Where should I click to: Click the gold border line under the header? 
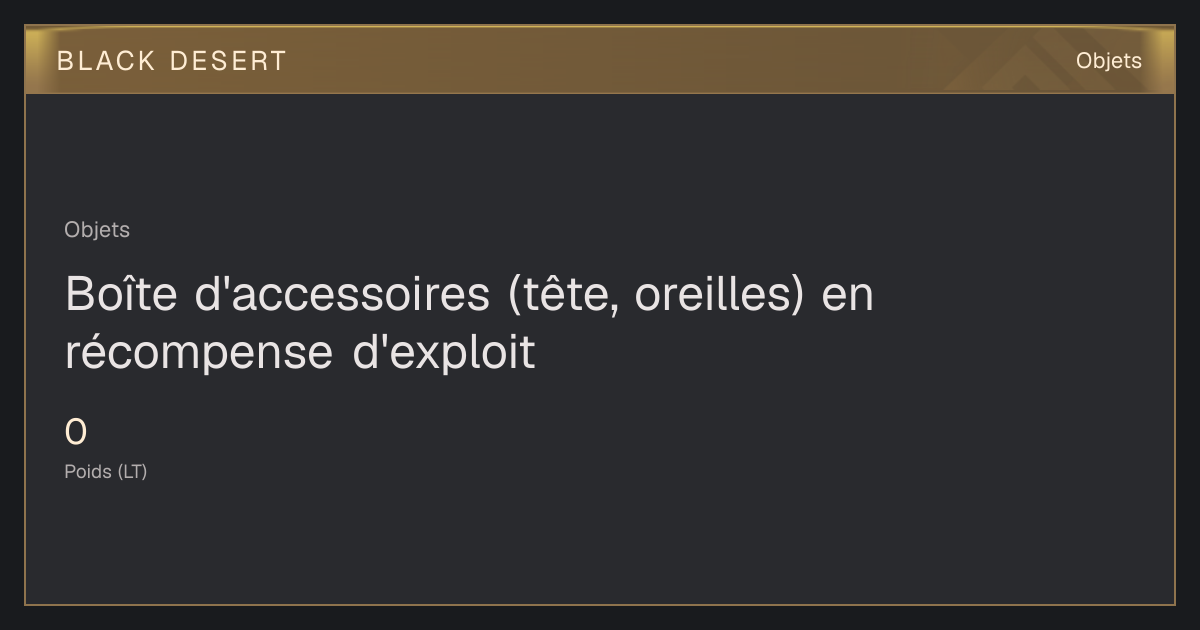pos(600,93)
